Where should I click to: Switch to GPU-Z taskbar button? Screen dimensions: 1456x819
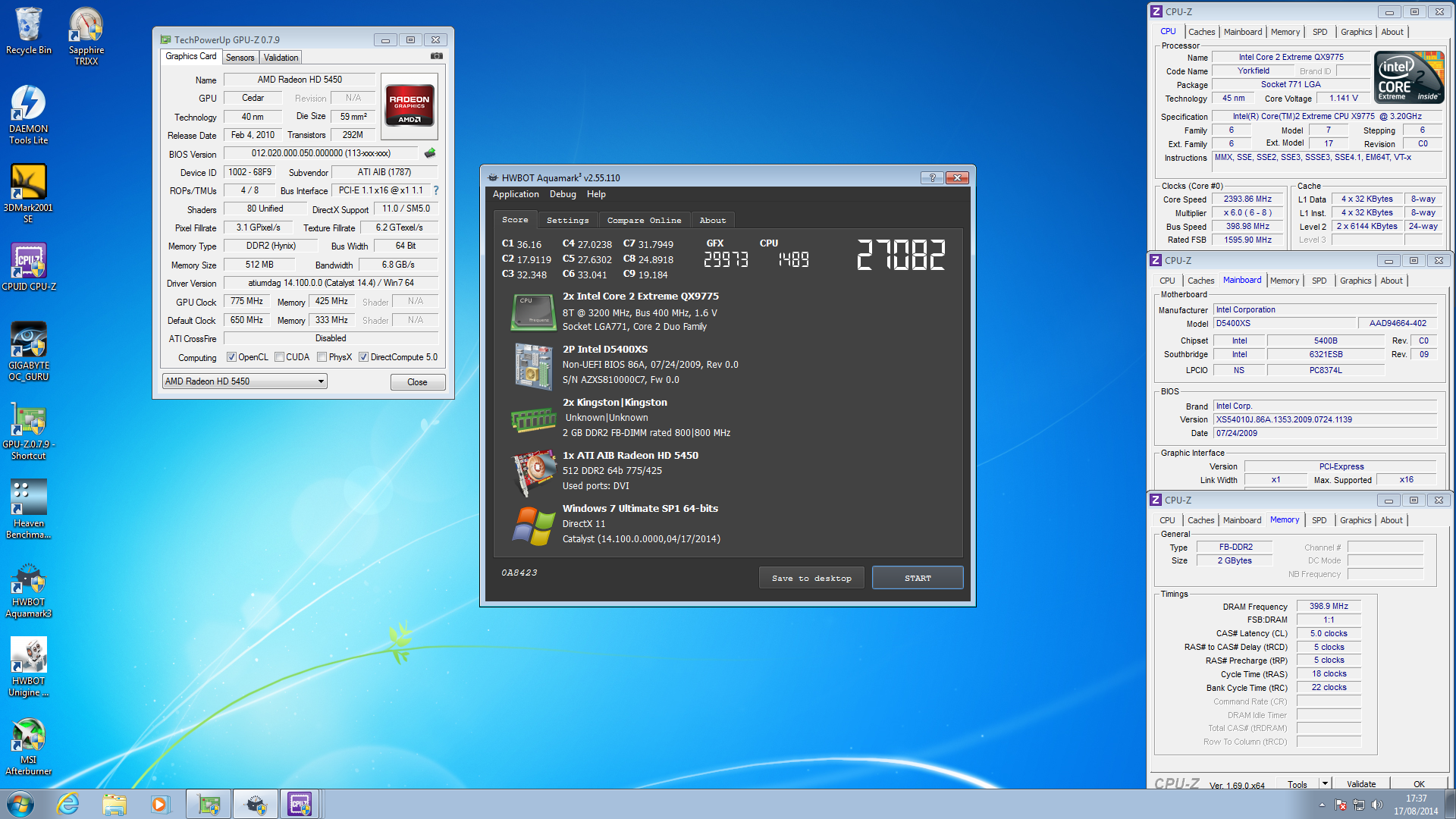click(x=209, y=804)
